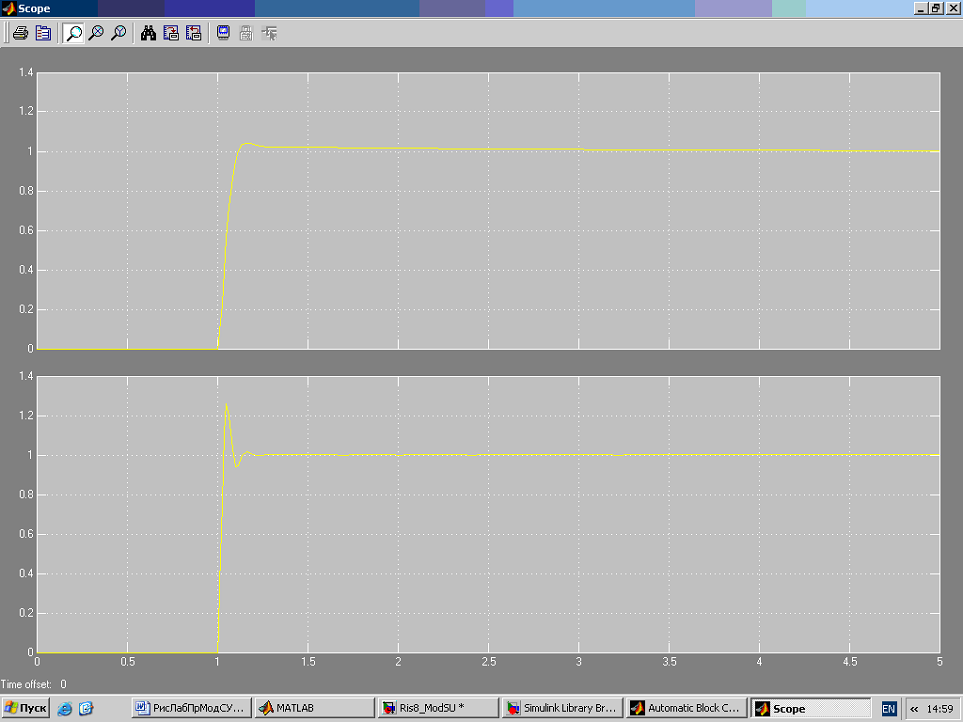Click the EN language indicator

pyautogui.click(x=888, y=708)
